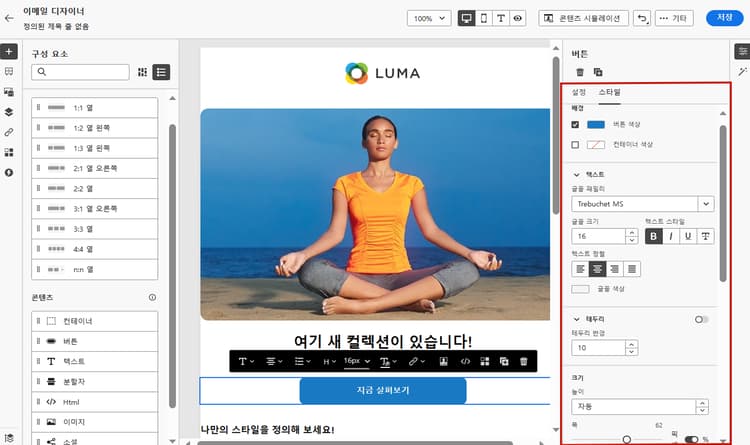Delete the button using trash icon under 버튼
The image size is (750, 445).
point(580,72)
